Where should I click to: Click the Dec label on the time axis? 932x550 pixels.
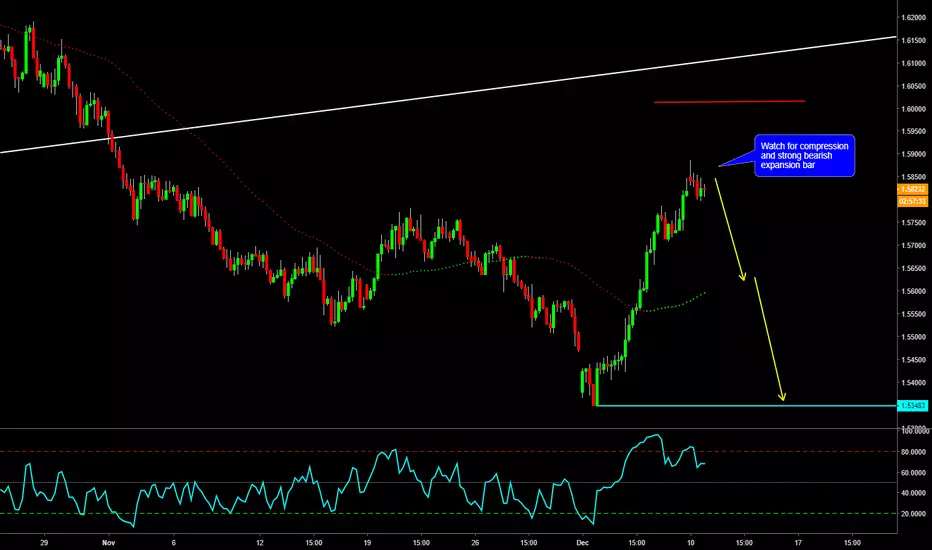click(x=582, y=542)
